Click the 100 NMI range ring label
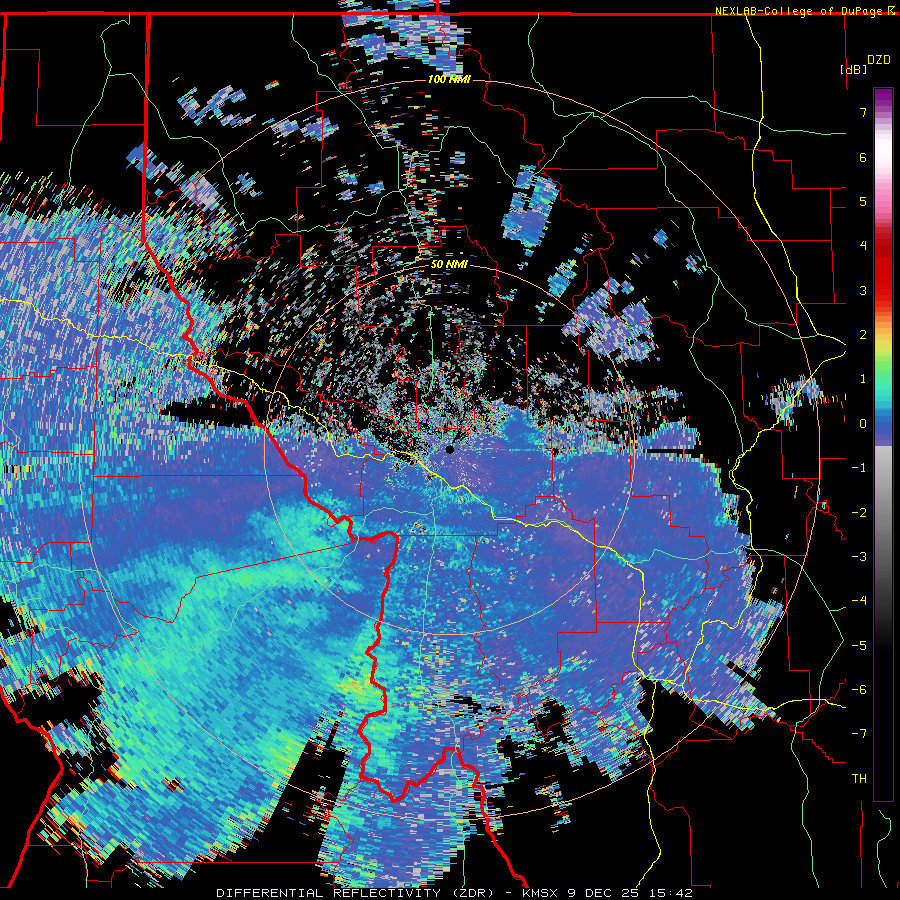Screen dimensions: 900x900 point(449,79)
